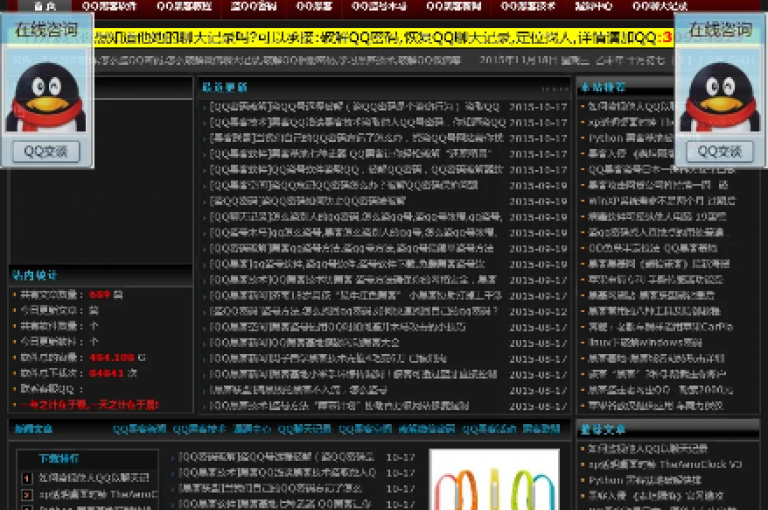This screenshot has width=768, height=510.
Task: Click the 站内统计 section heading
Action: pyautogui.click(x=35, y=275)
